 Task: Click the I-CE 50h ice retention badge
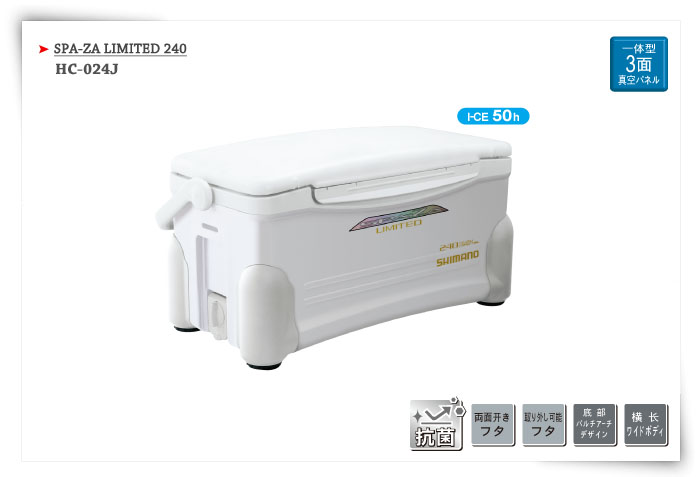coord(493,116)
